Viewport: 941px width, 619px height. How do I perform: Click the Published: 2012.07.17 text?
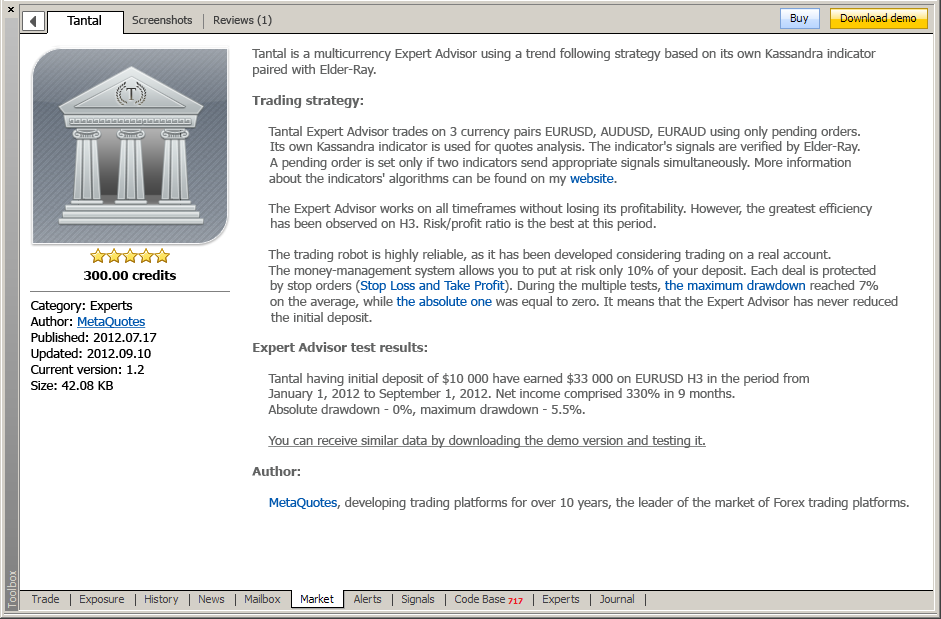(x=94, y=338)
